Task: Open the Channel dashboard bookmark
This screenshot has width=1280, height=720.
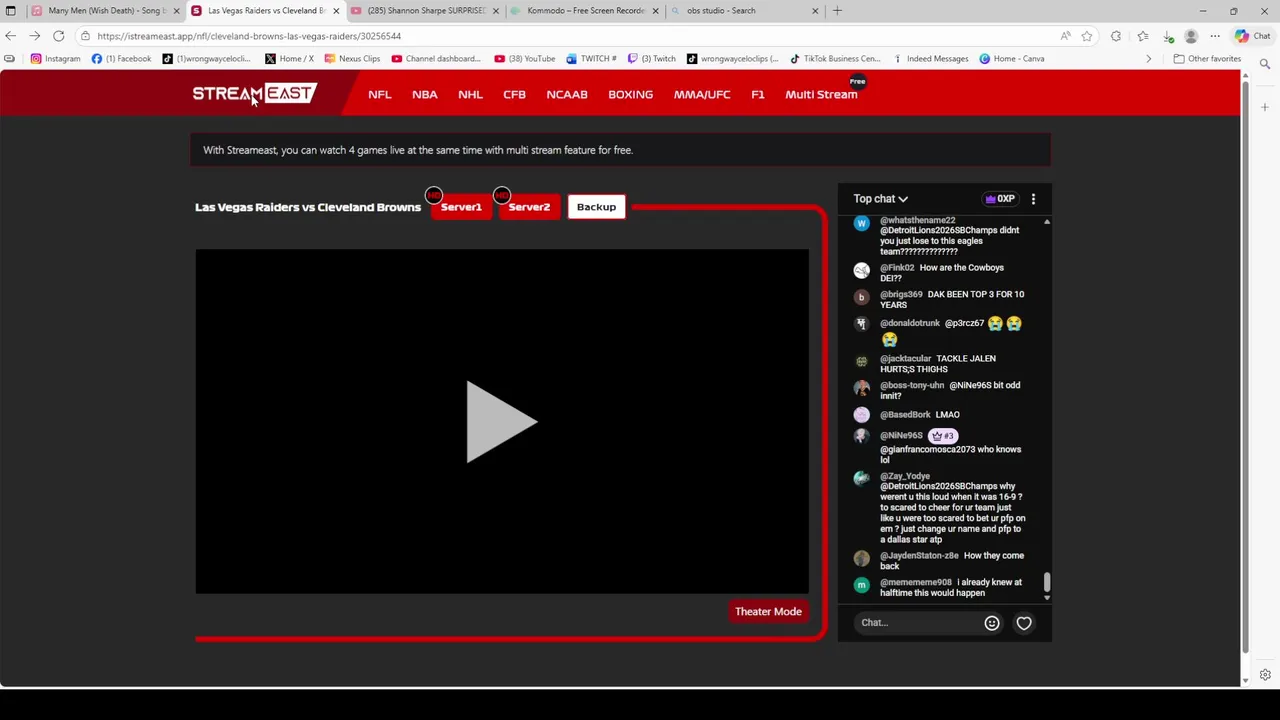Action: pos(436,59)
